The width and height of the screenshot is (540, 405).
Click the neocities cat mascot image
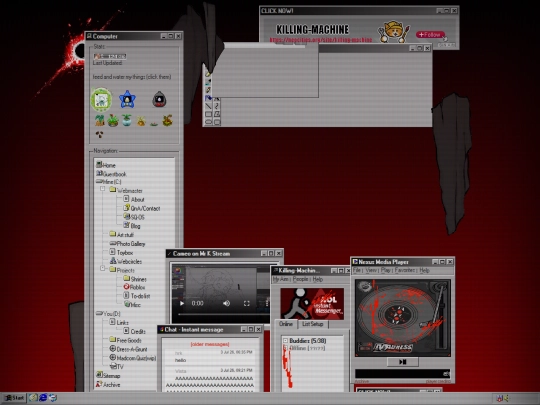[394, 32]
